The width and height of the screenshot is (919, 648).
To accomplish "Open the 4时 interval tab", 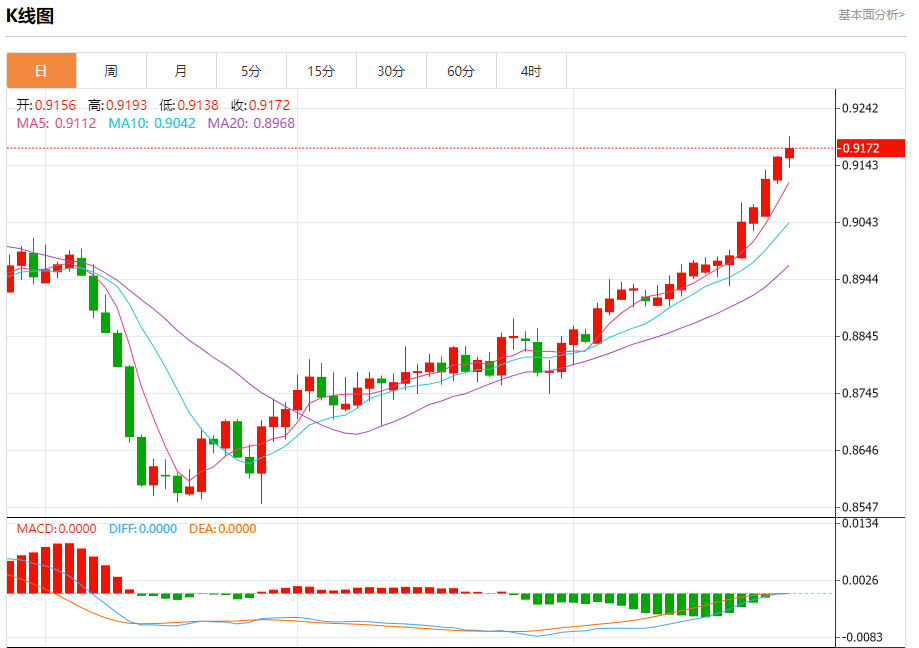I will (x=531, y=71).
